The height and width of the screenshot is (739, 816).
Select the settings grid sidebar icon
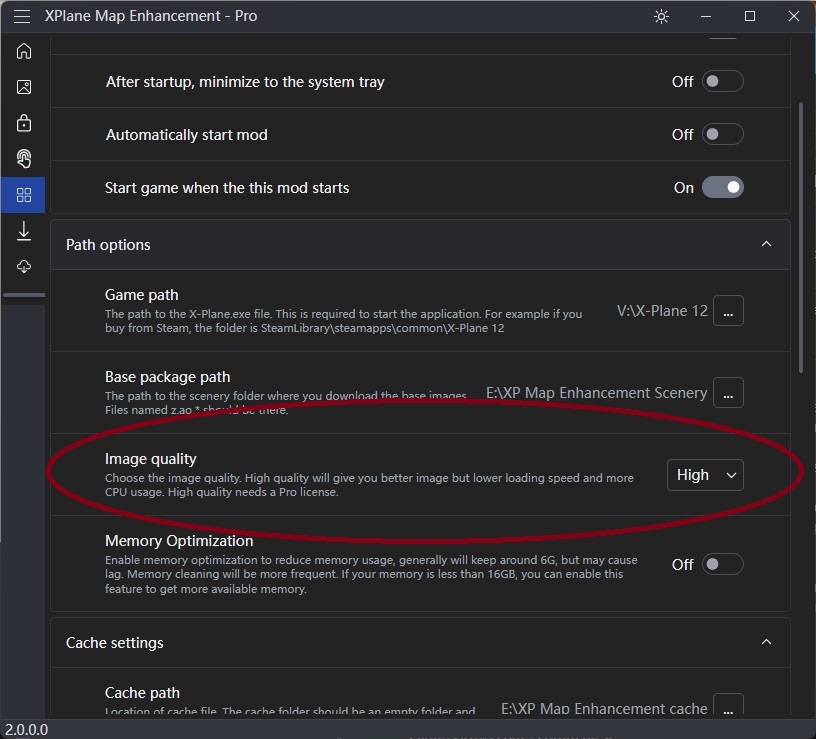point(24,195)
